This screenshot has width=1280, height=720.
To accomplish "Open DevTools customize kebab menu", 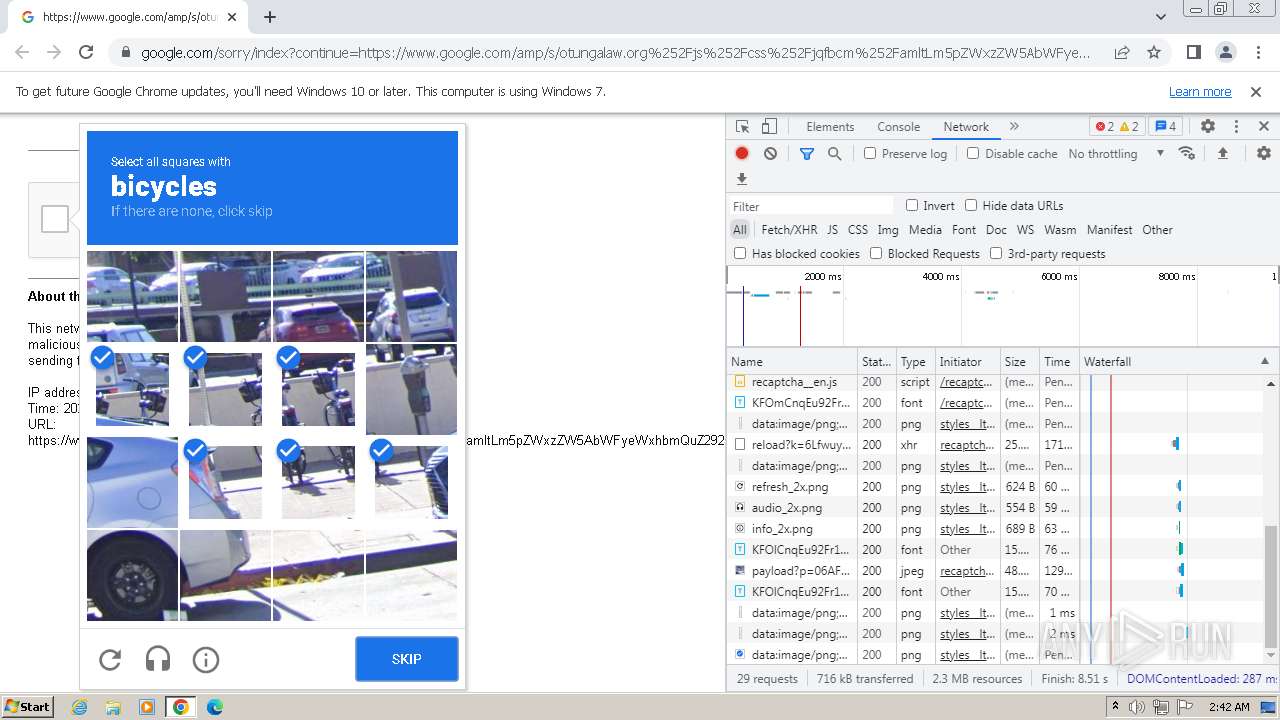I will [1236, 127].
